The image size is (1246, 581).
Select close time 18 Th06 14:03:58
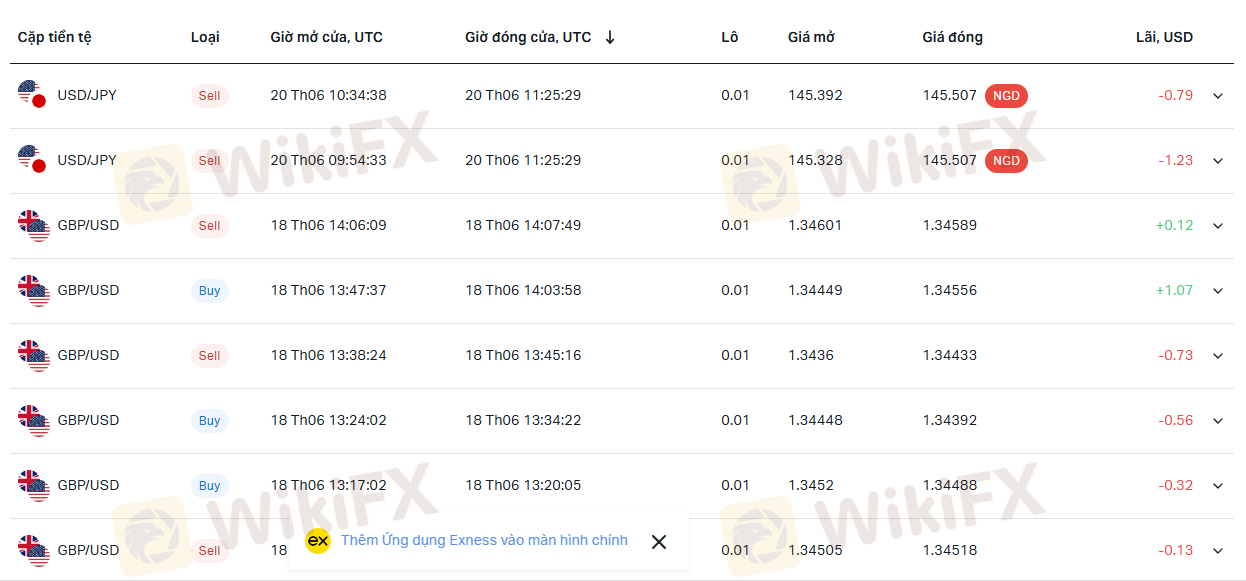pos(523,290)
